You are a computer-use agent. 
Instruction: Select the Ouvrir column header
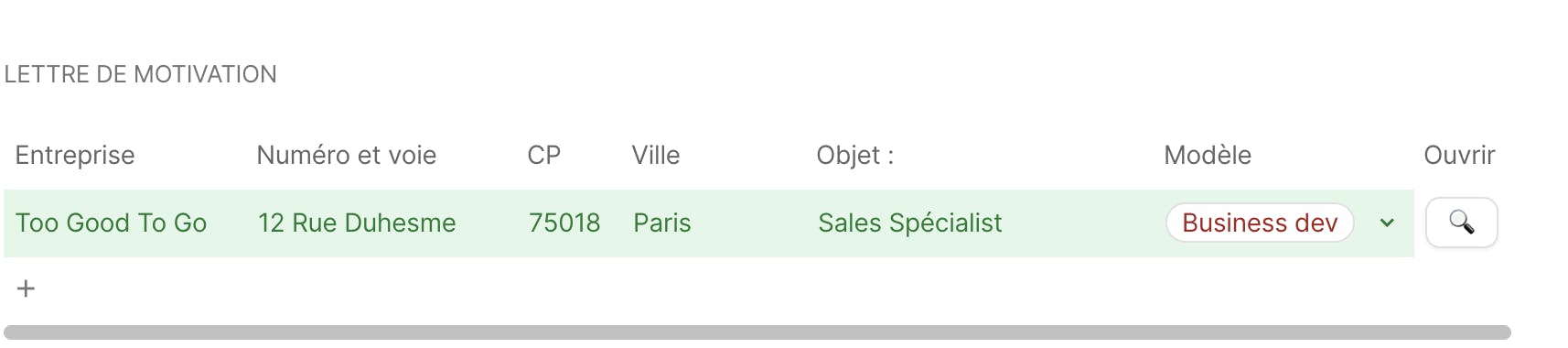click(x=1459, y=155)
